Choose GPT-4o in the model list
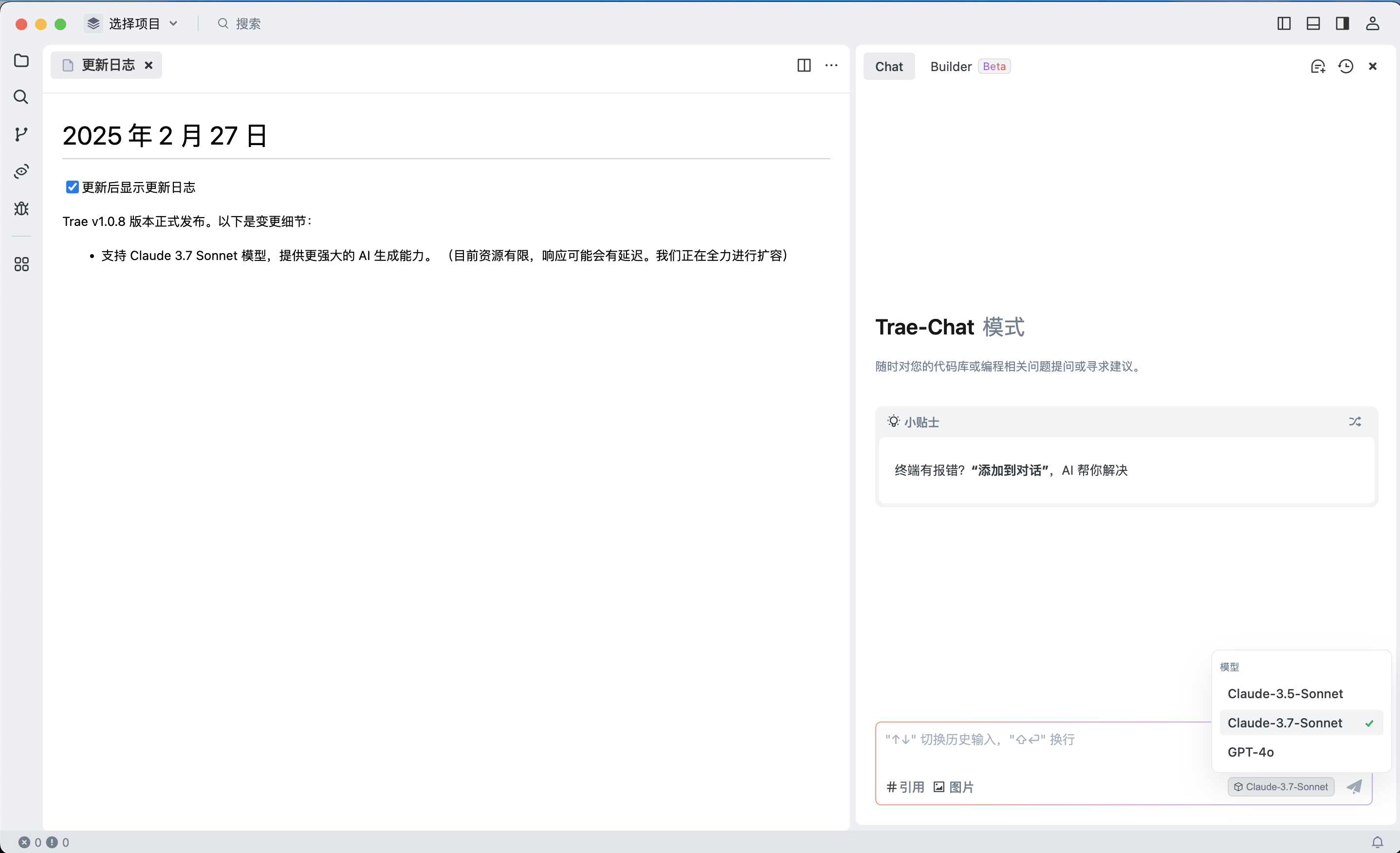 pyautogui.click(x=1251, y=752)
